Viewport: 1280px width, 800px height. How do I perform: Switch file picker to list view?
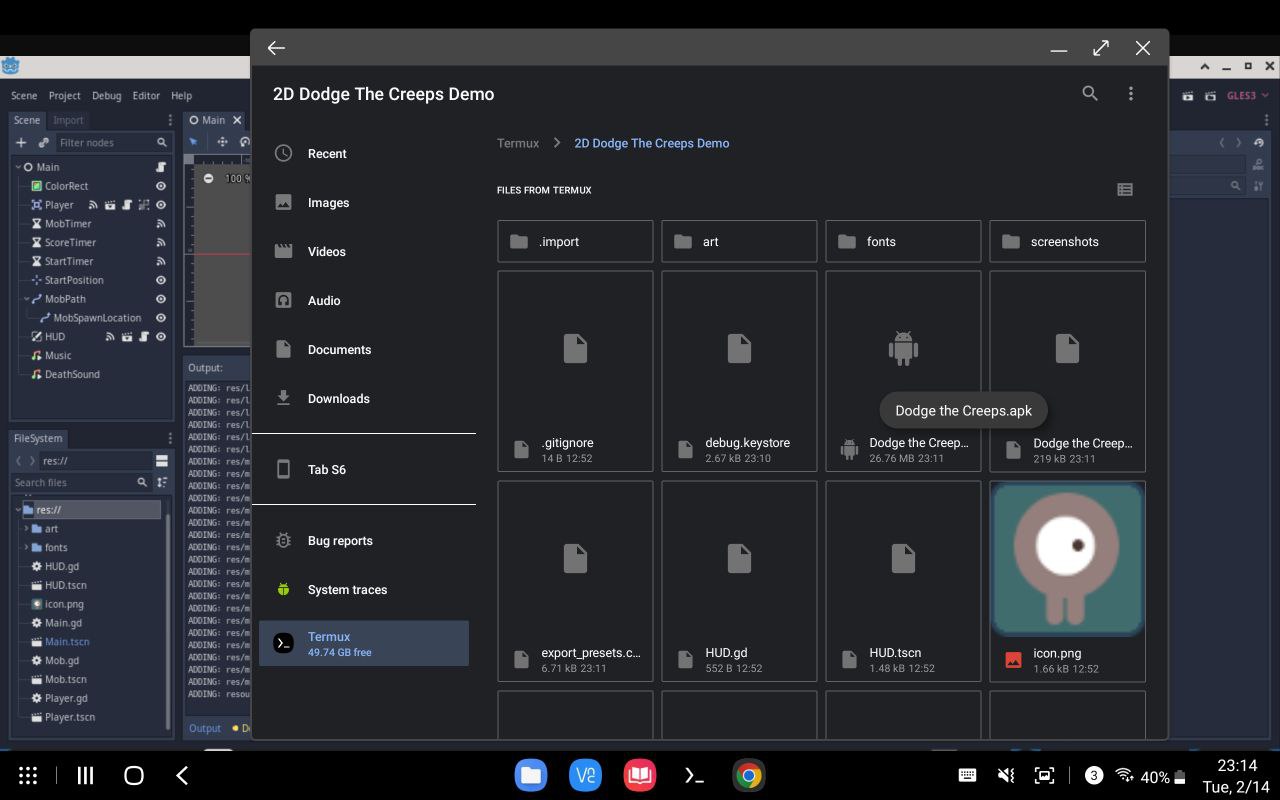pyautogui.click(x=1125, y=189)
